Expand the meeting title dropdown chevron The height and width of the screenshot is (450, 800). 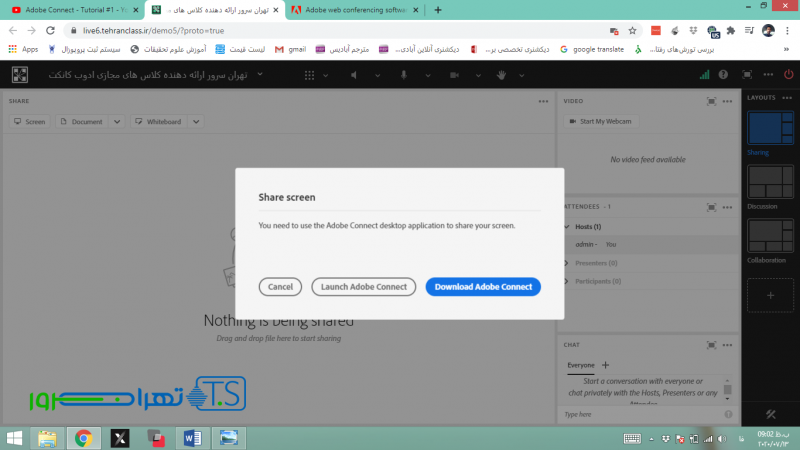click(260, 75)
